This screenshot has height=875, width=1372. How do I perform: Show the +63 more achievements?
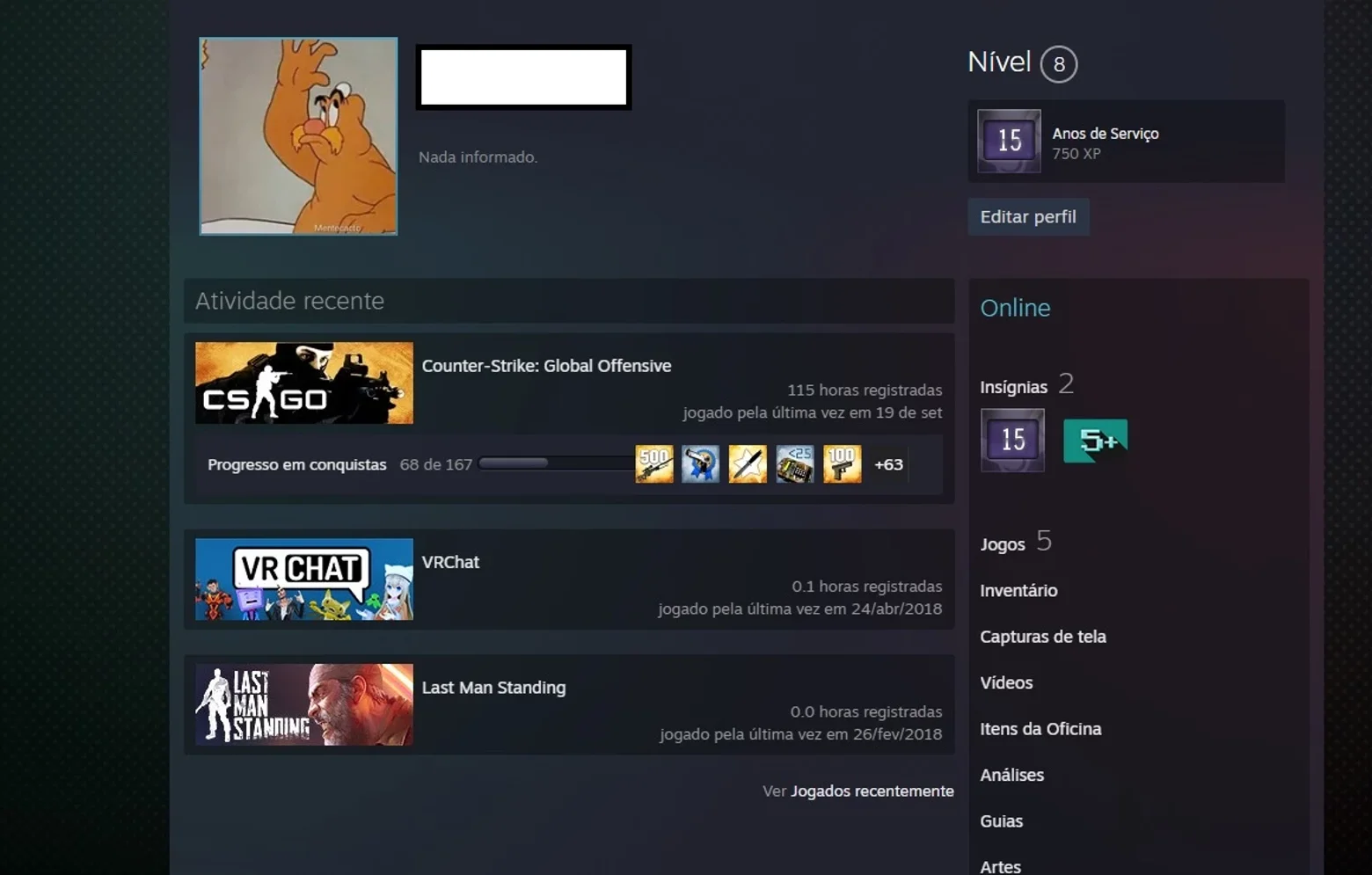click(888, 464)
